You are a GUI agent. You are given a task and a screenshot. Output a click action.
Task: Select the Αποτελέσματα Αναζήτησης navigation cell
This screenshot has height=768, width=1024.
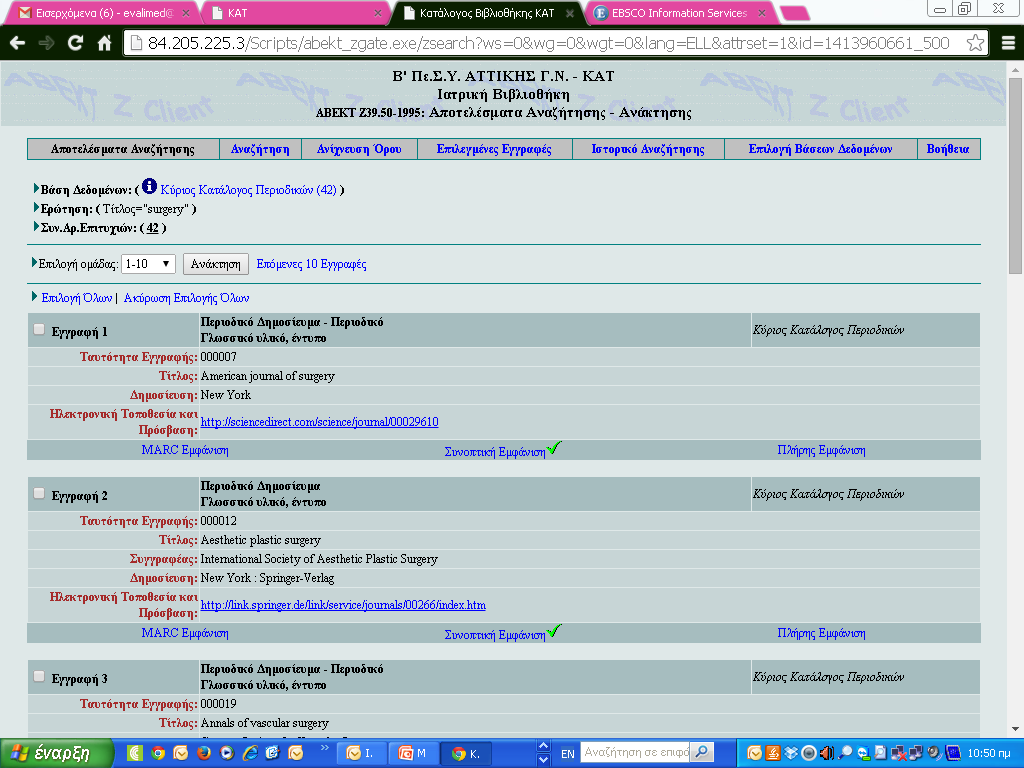point(123,149)
